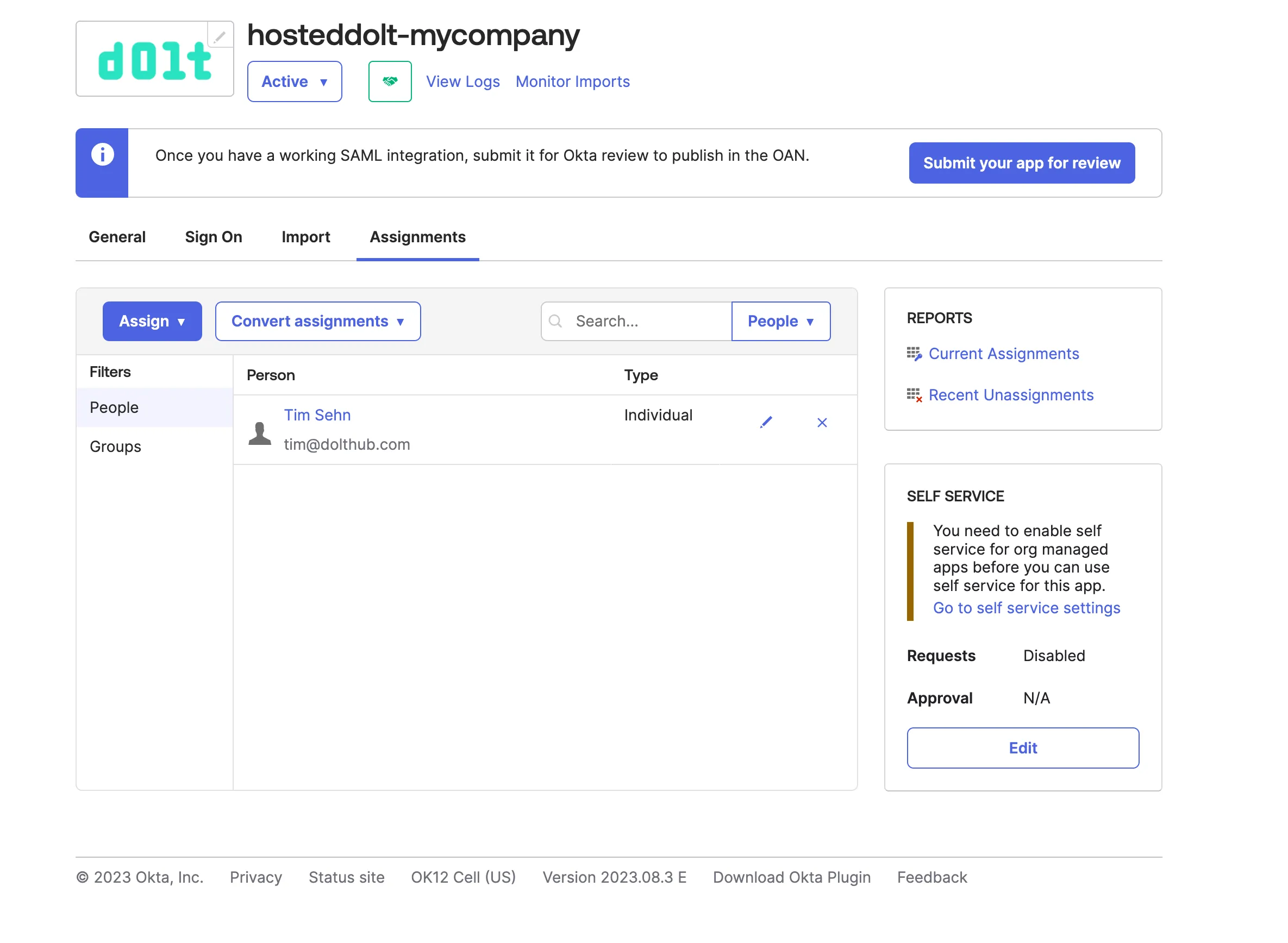Click the info icon in blue banner

point(103,155)
